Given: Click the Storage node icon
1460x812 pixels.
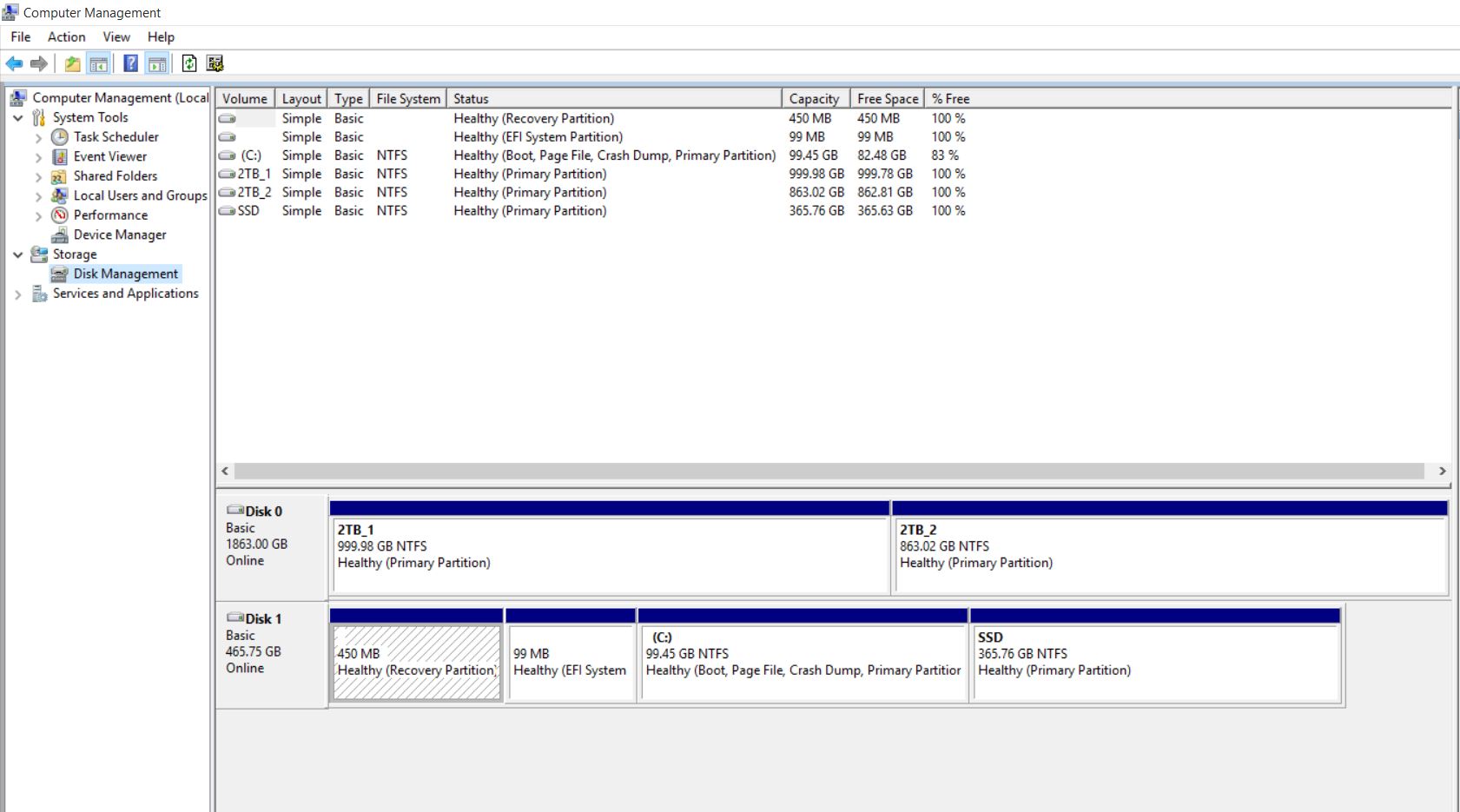Looking at the screenshot, I should pyautogui.click(x=39, y=254).
